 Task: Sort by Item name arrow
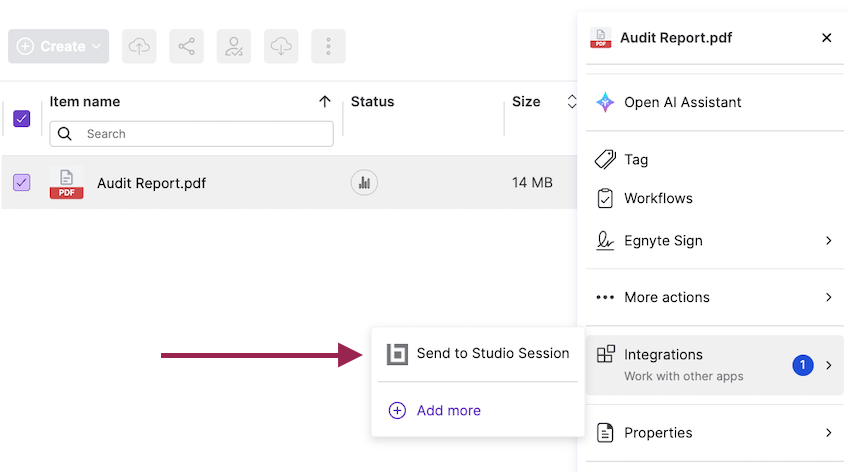click(324, 102)
